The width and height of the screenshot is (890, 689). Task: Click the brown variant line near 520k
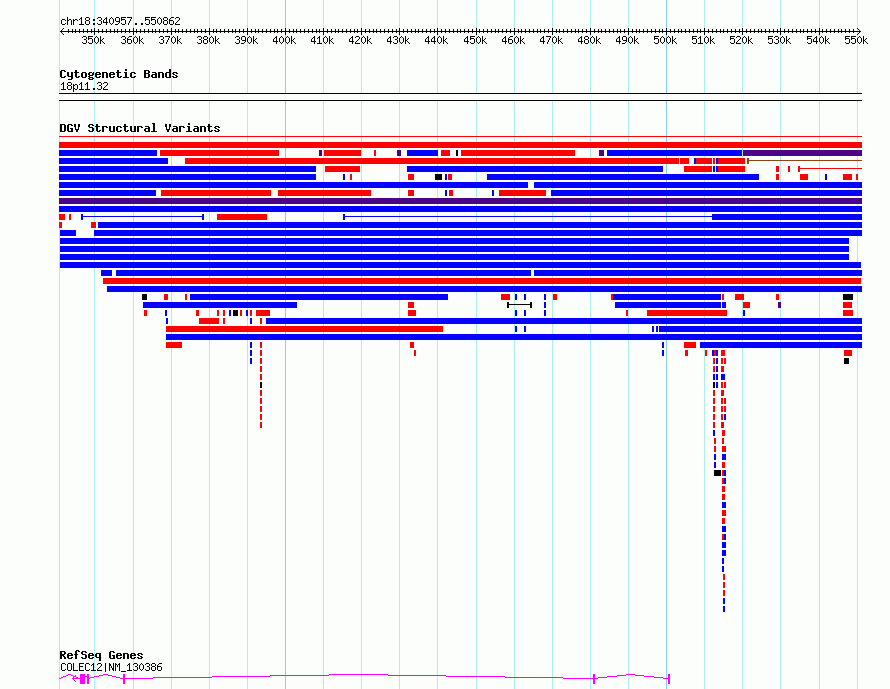(x=804, y=161)
